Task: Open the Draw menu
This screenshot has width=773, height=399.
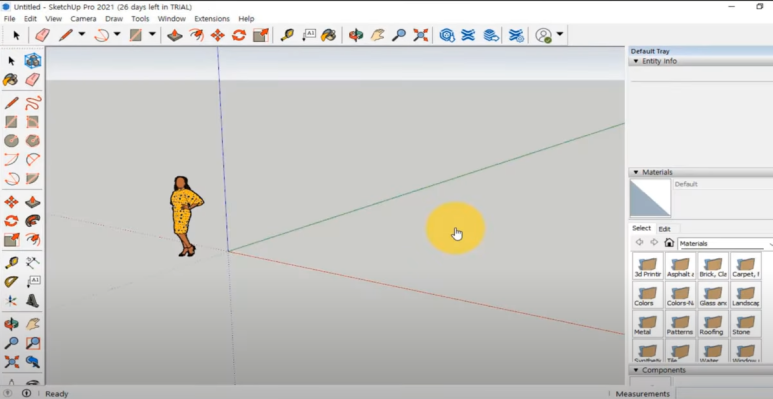Action: 114,19
